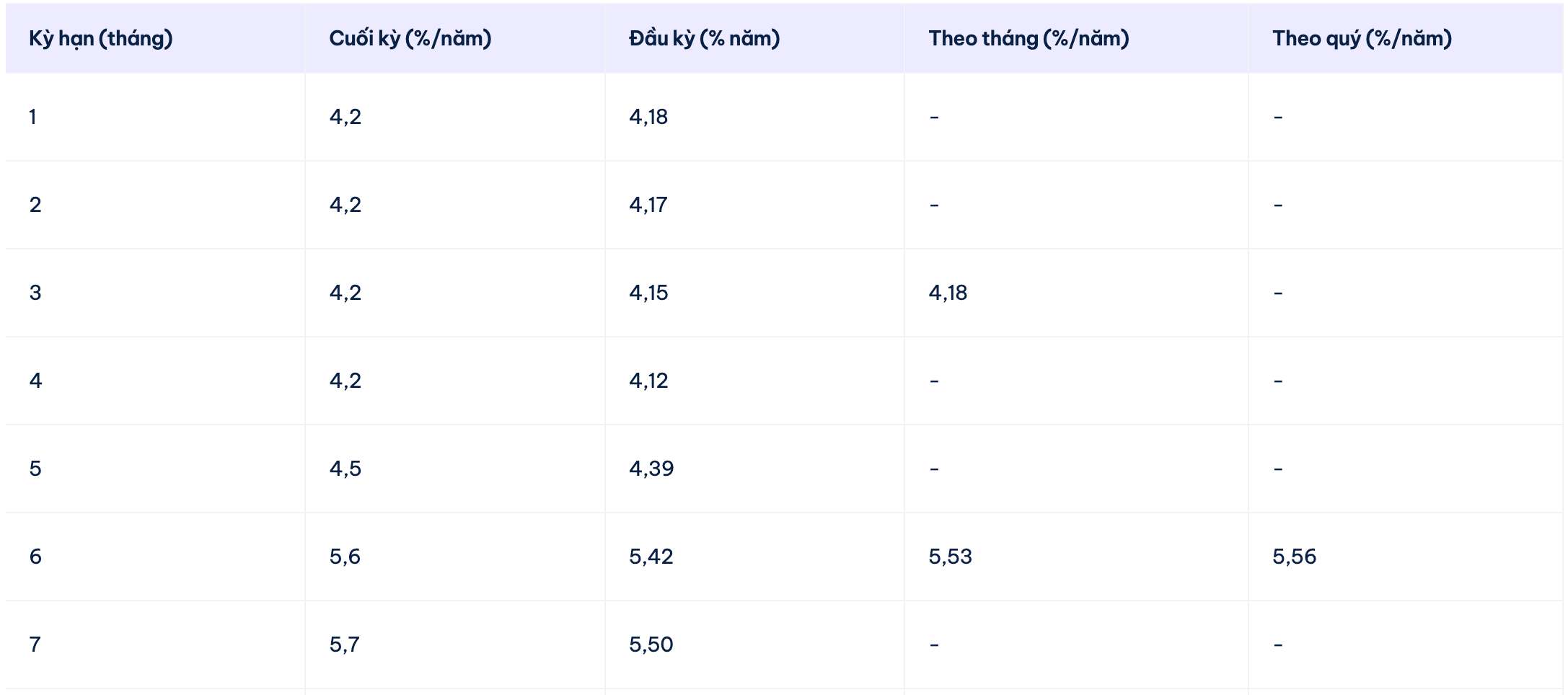Select the 5,53 monthly rate
The height and width of the screenshot is (695, 1568).
[951, 557]
